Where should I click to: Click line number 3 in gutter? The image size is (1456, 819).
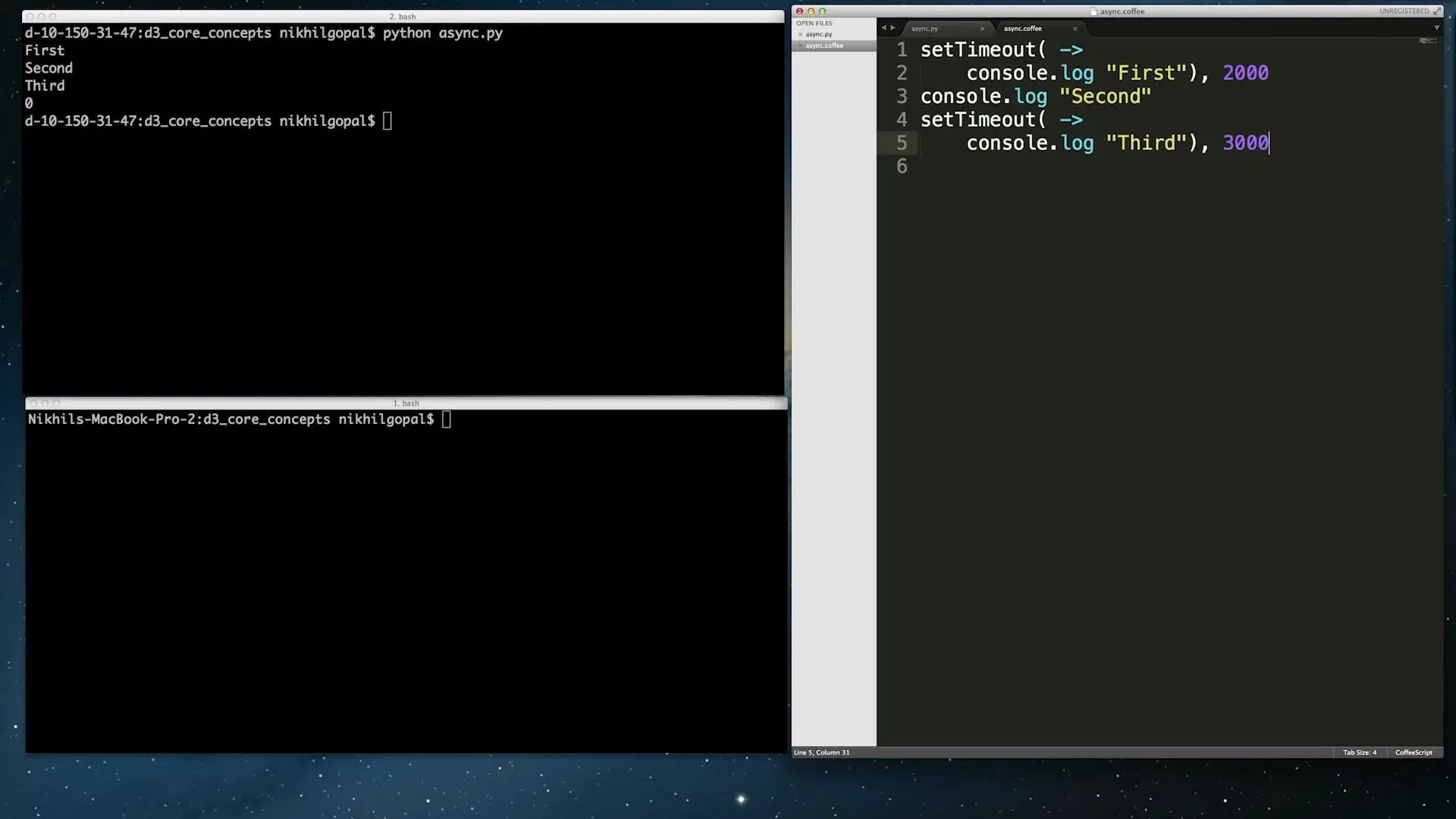[901, 96]
